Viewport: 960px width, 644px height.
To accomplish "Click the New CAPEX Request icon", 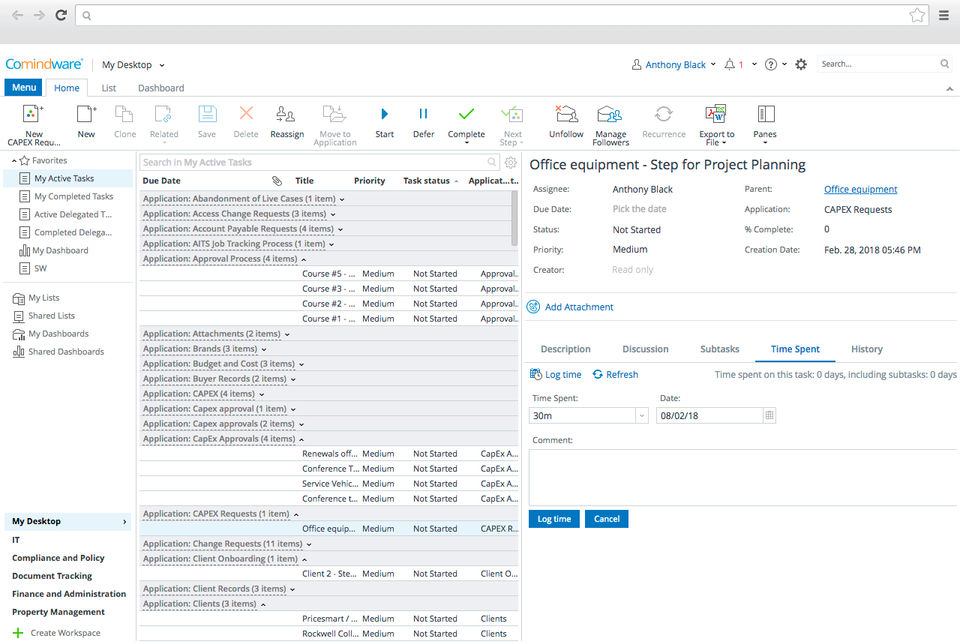I will [33, 115].
